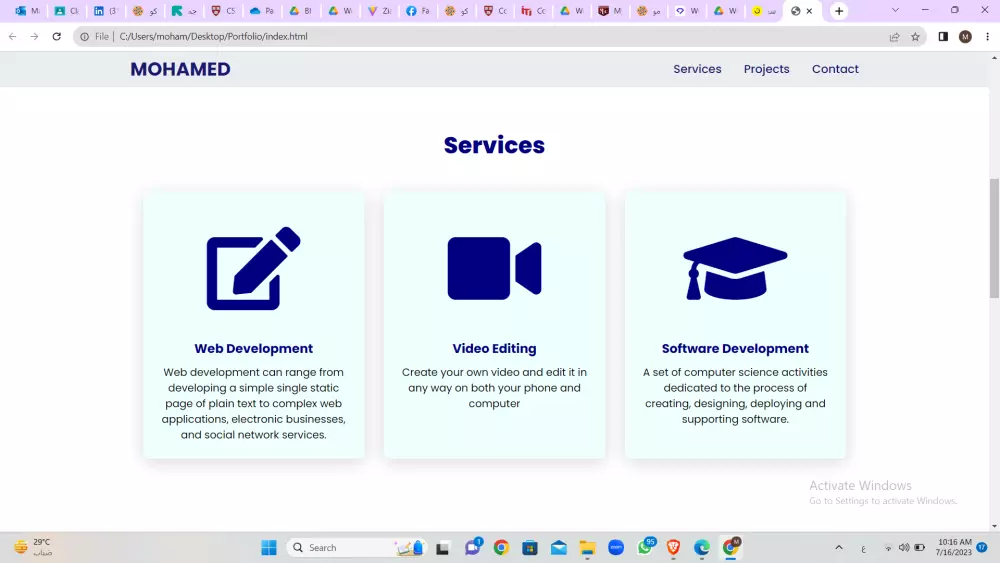
Task: Open the browser side panel
Action: click(x=943, y=36)
